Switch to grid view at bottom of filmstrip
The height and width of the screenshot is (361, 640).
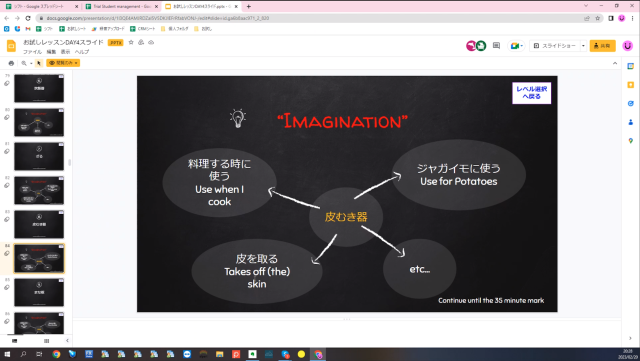47,341
